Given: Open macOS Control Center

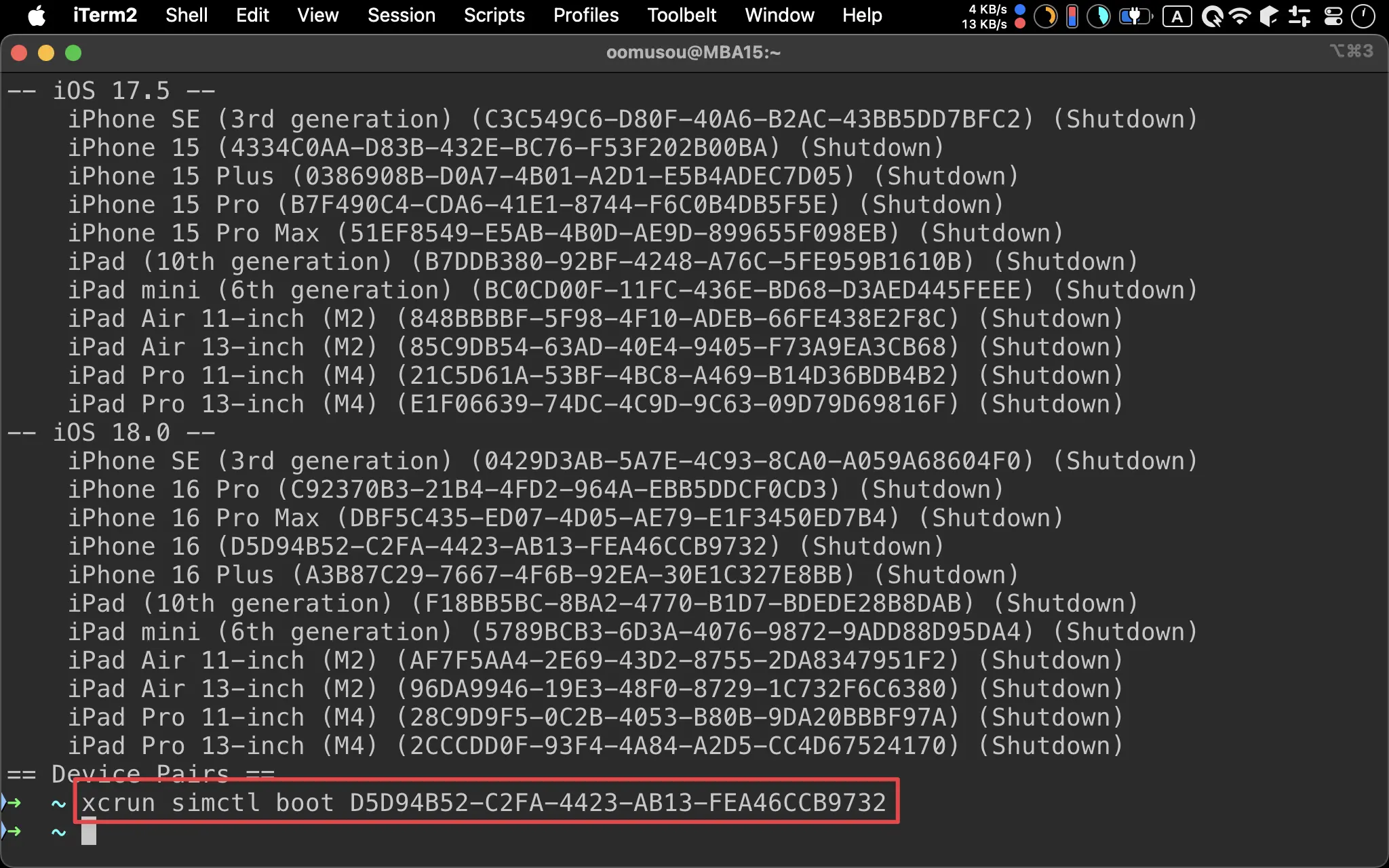Looking at the screenshot, I should click(x=1333, y=16).
